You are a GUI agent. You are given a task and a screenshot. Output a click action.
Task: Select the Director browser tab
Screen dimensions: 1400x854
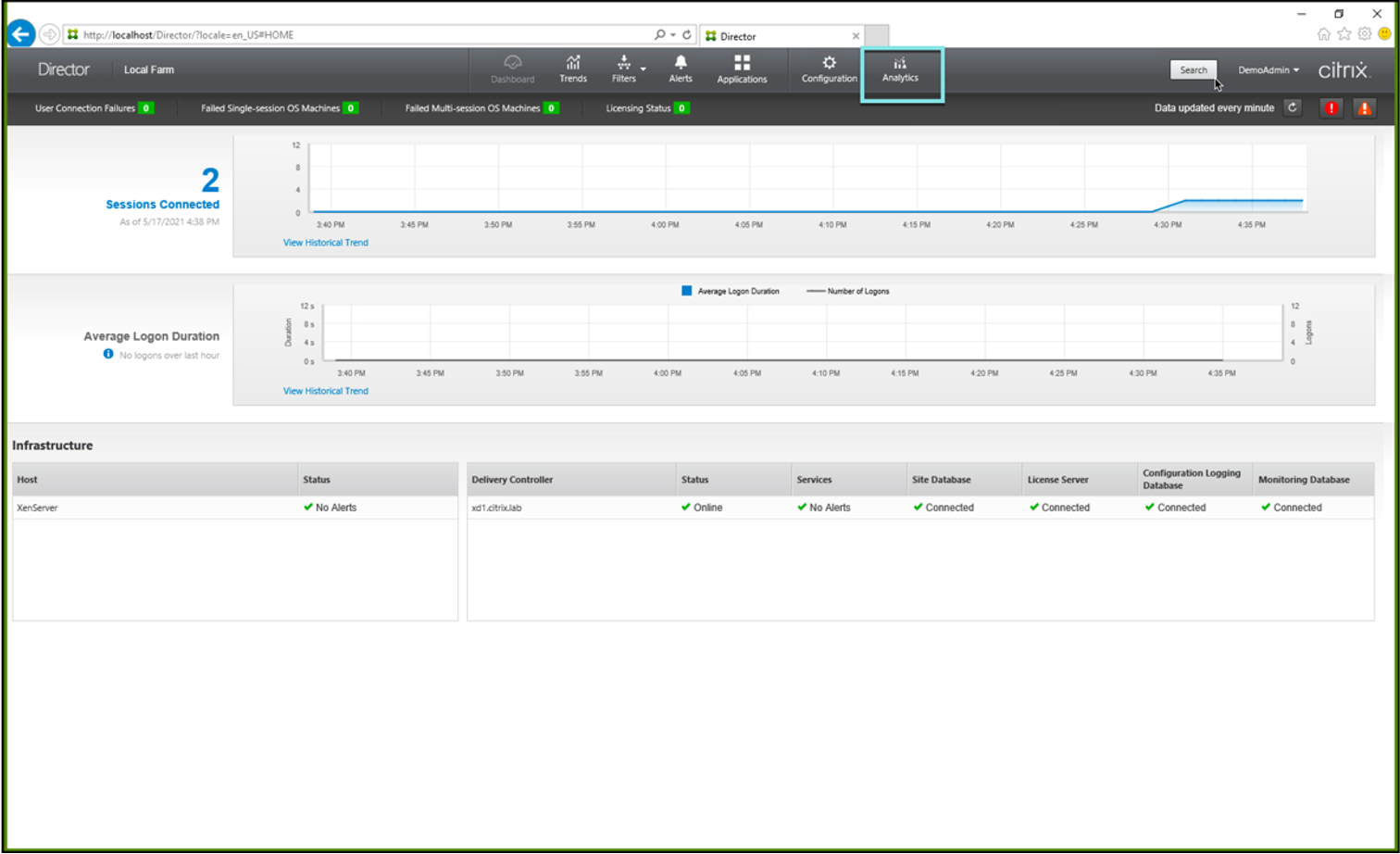[x=778, y=36]
